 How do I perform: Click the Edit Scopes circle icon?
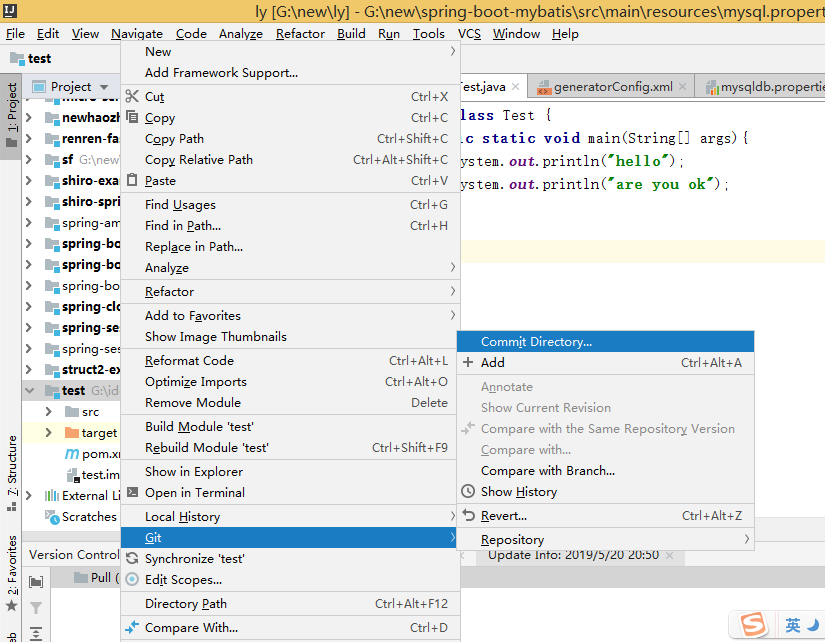(x=133, y=579)
